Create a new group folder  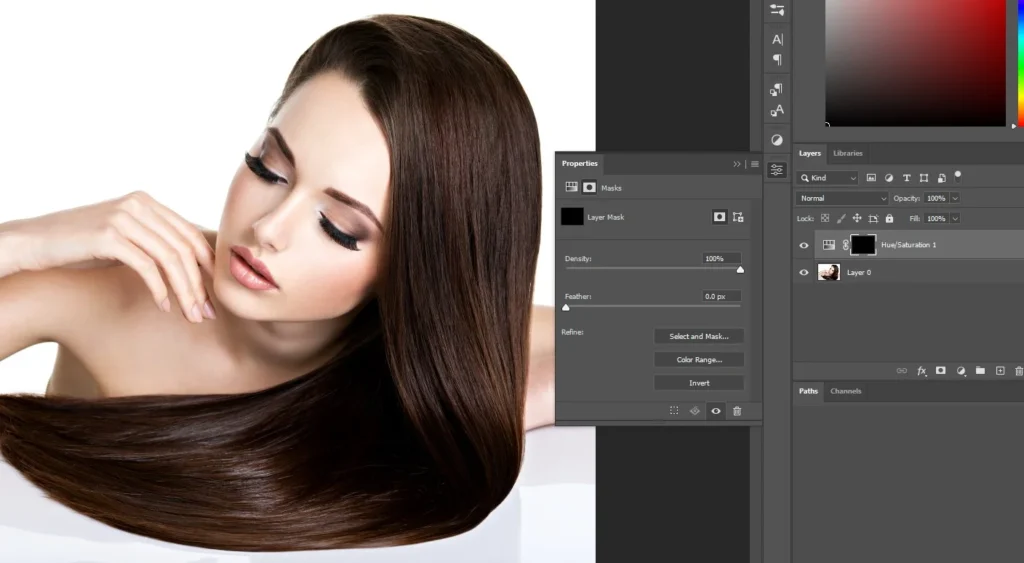click(980, 370)
